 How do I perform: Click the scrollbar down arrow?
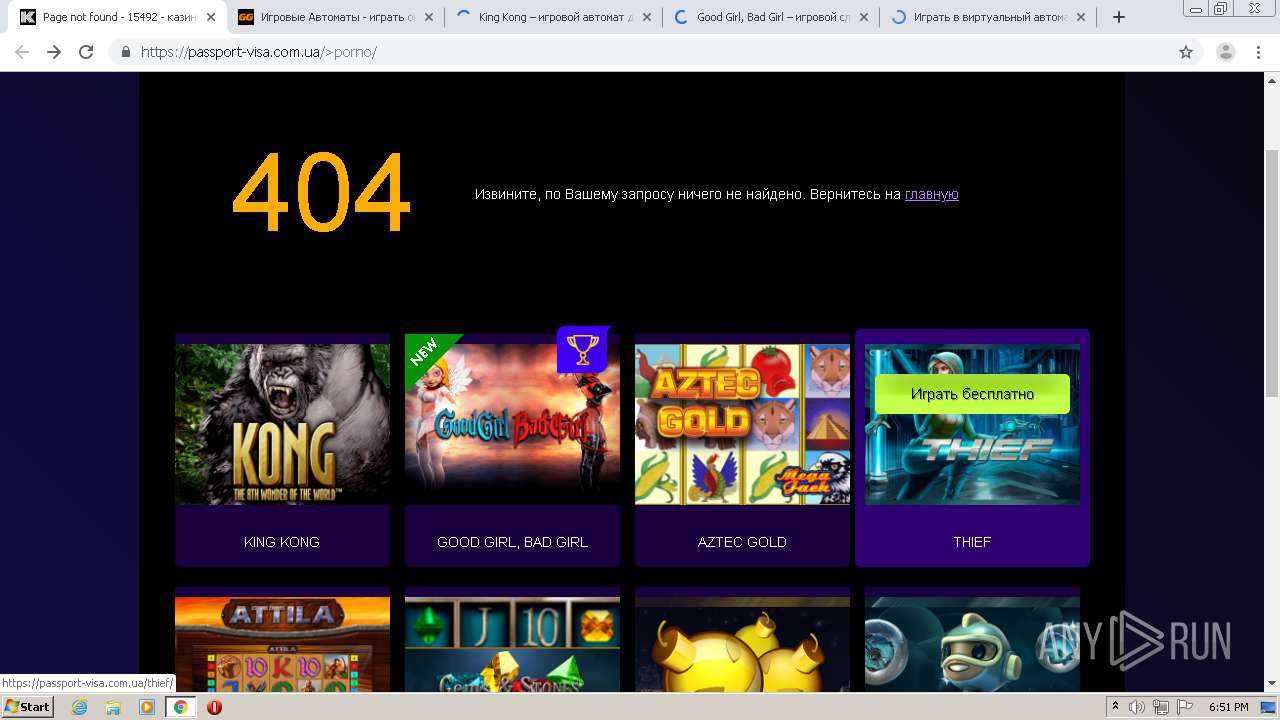pos(1272,684)
